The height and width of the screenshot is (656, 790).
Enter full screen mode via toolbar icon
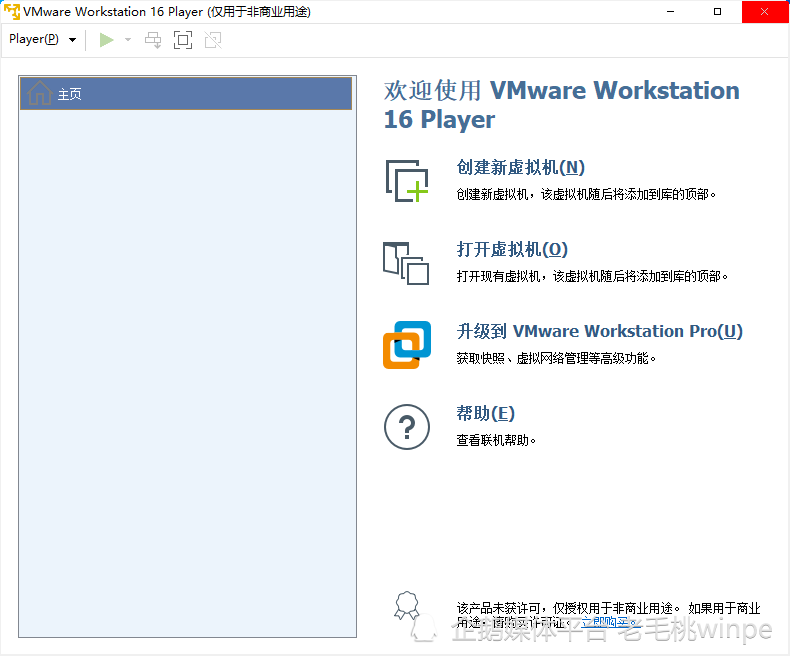(183, 40)
